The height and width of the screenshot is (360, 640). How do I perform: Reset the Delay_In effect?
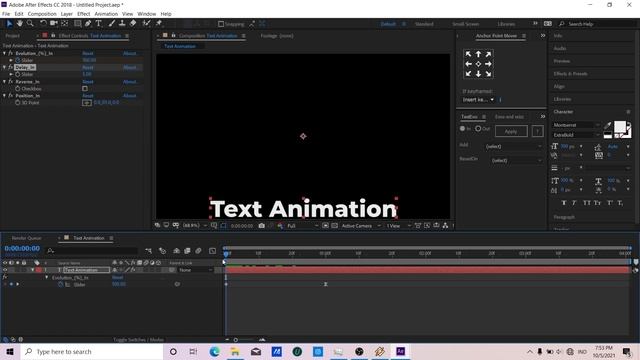pos(88,67)
